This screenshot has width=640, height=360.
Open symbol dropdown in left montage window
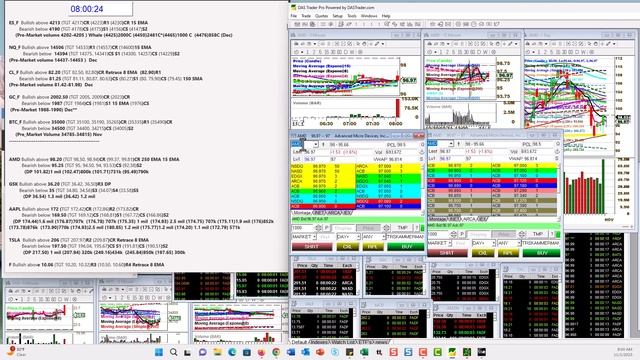316,144
